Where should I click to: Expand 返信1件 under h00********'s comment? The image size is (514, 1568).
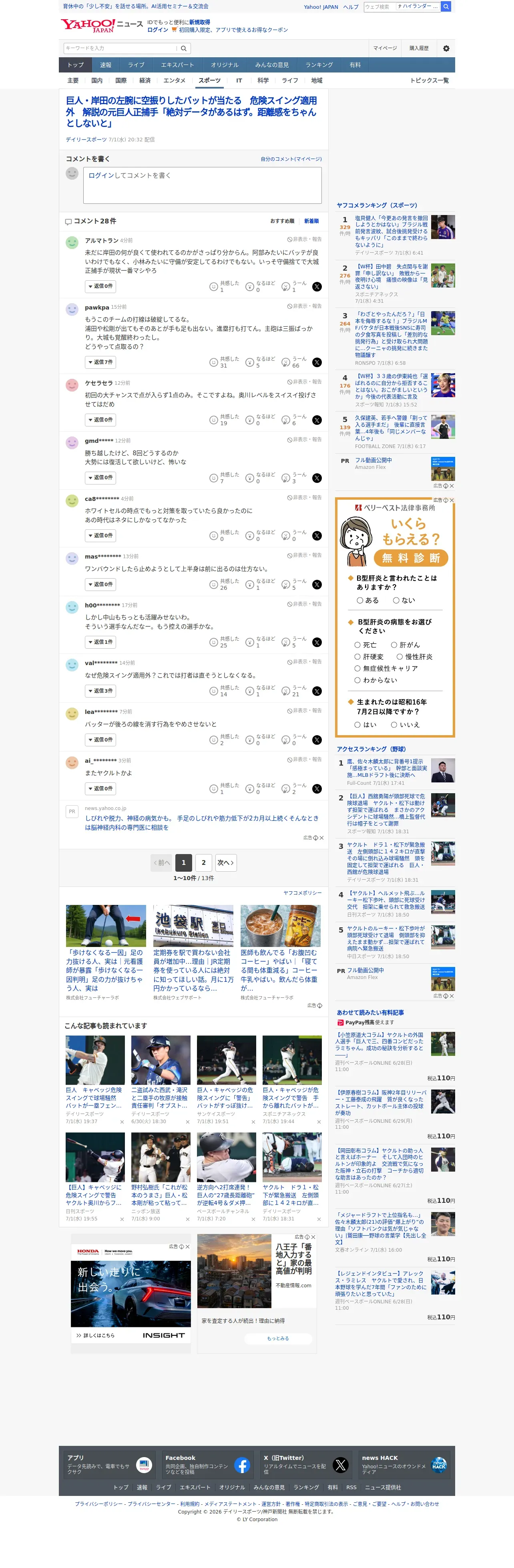tap(100, 642)
